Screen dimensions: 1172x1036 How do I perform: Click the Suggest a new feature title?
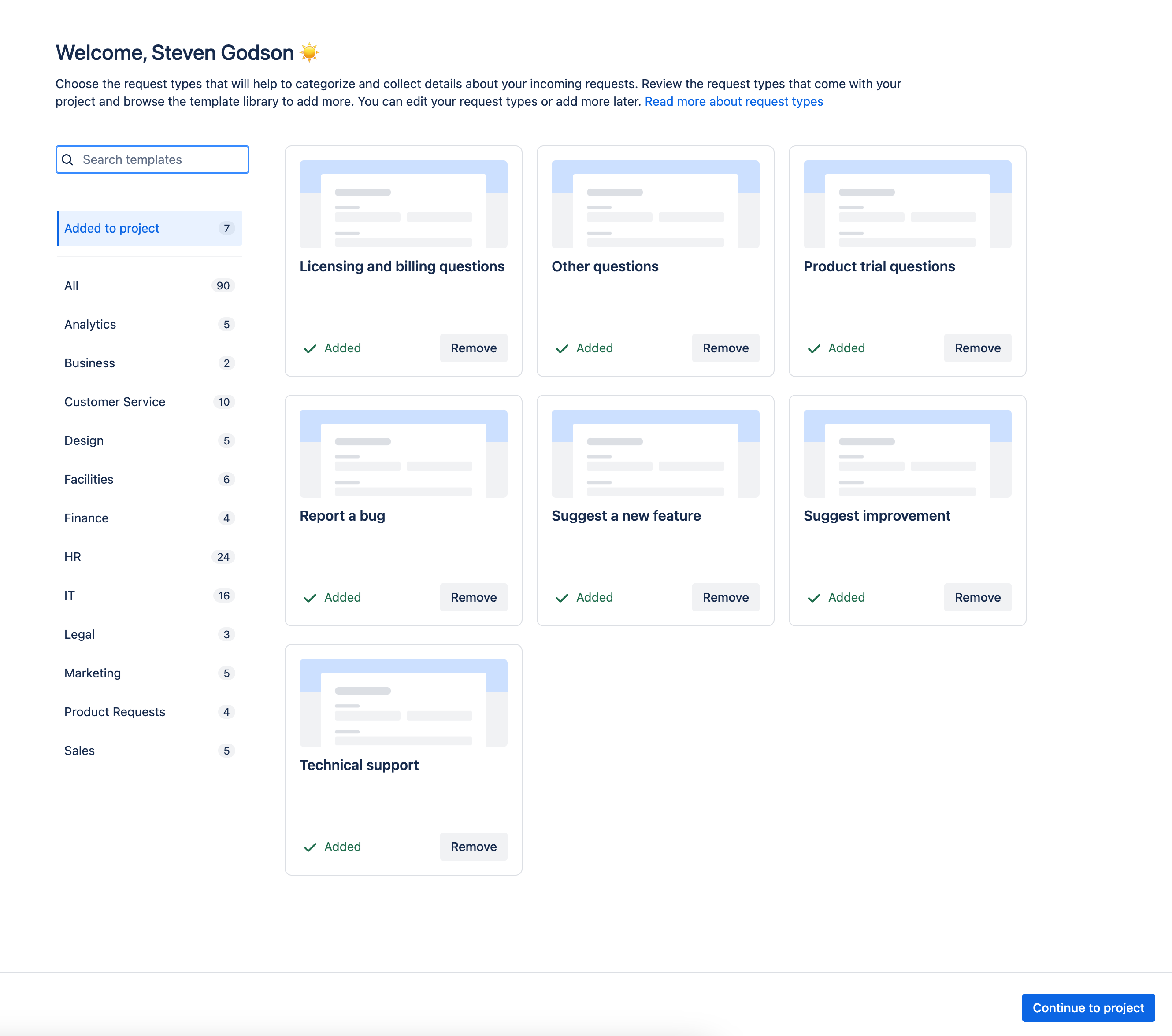tap(626, 516)
